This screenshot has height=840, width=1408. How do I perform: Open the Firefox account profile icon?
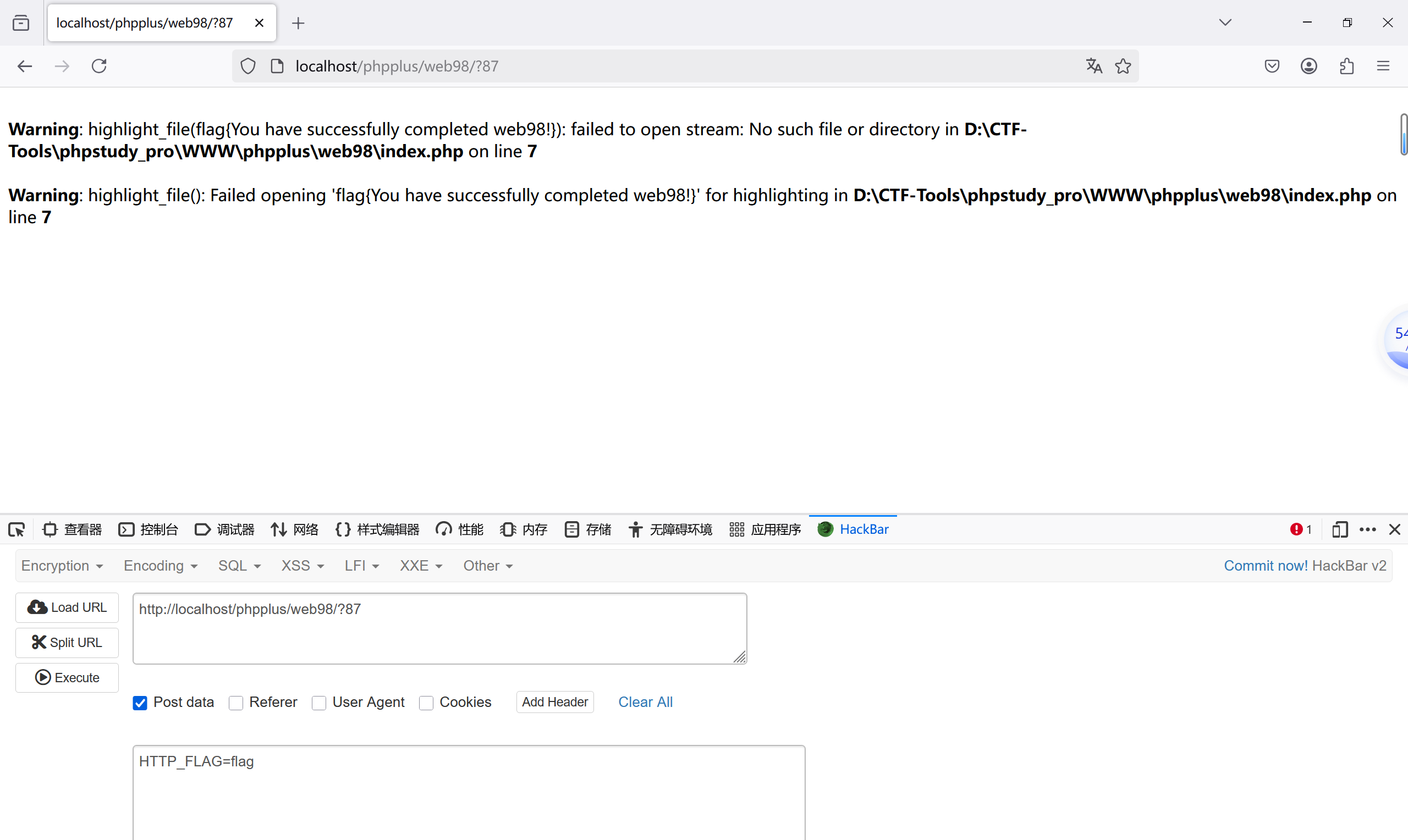(1309, 66)
